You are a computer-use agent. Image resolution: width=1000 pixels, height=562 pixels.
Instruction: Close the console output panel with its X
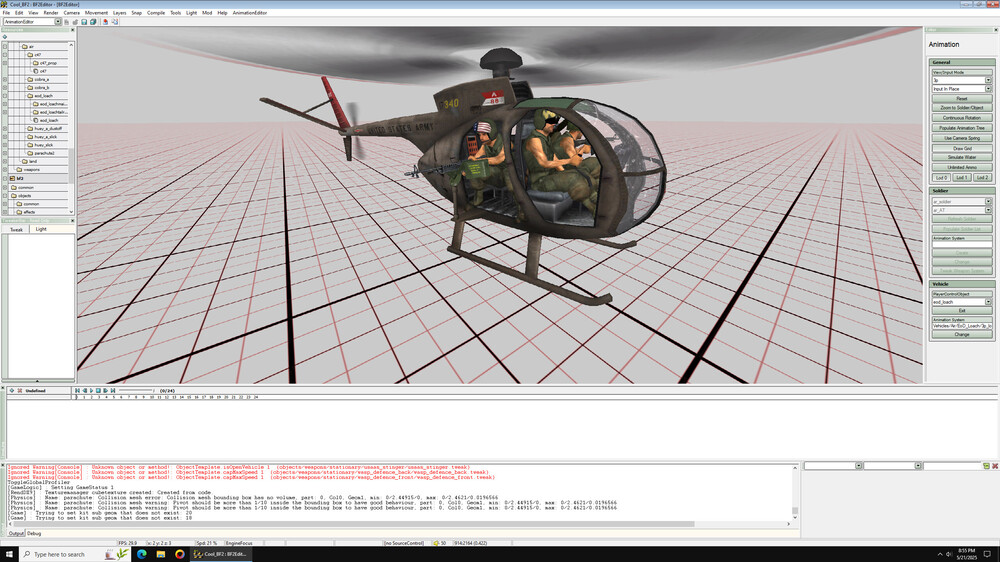3,466
